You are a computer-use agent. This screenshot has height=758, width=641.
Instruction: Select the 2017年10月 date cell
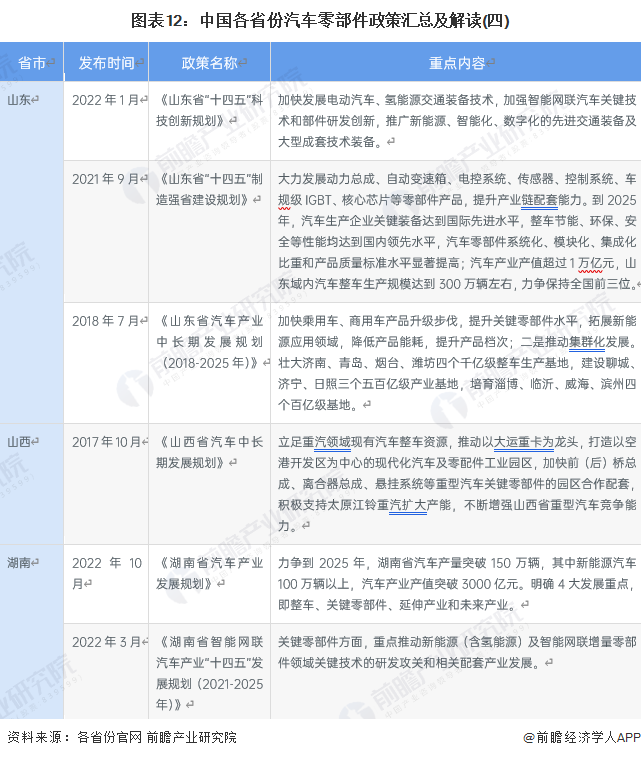click(107, 441)
